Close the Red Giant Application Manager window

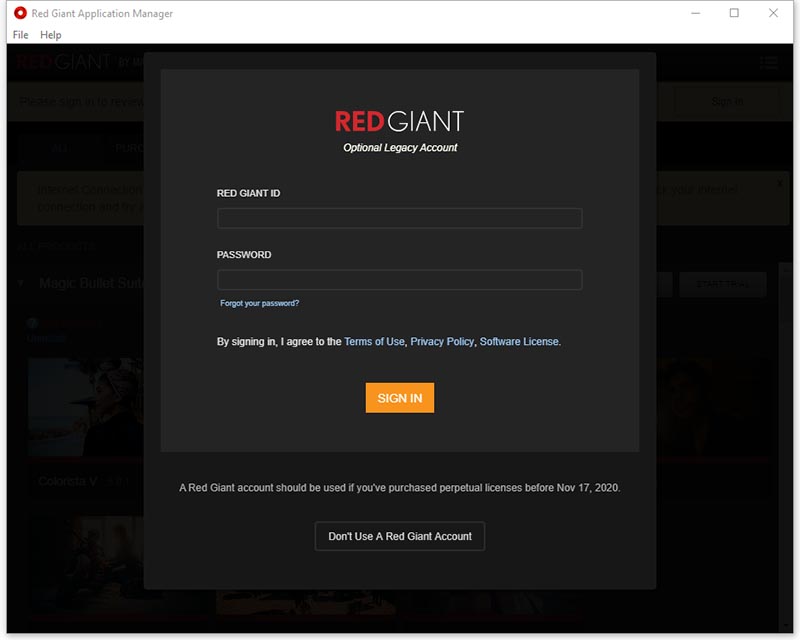pyautogui.click(x=773, y=13)
